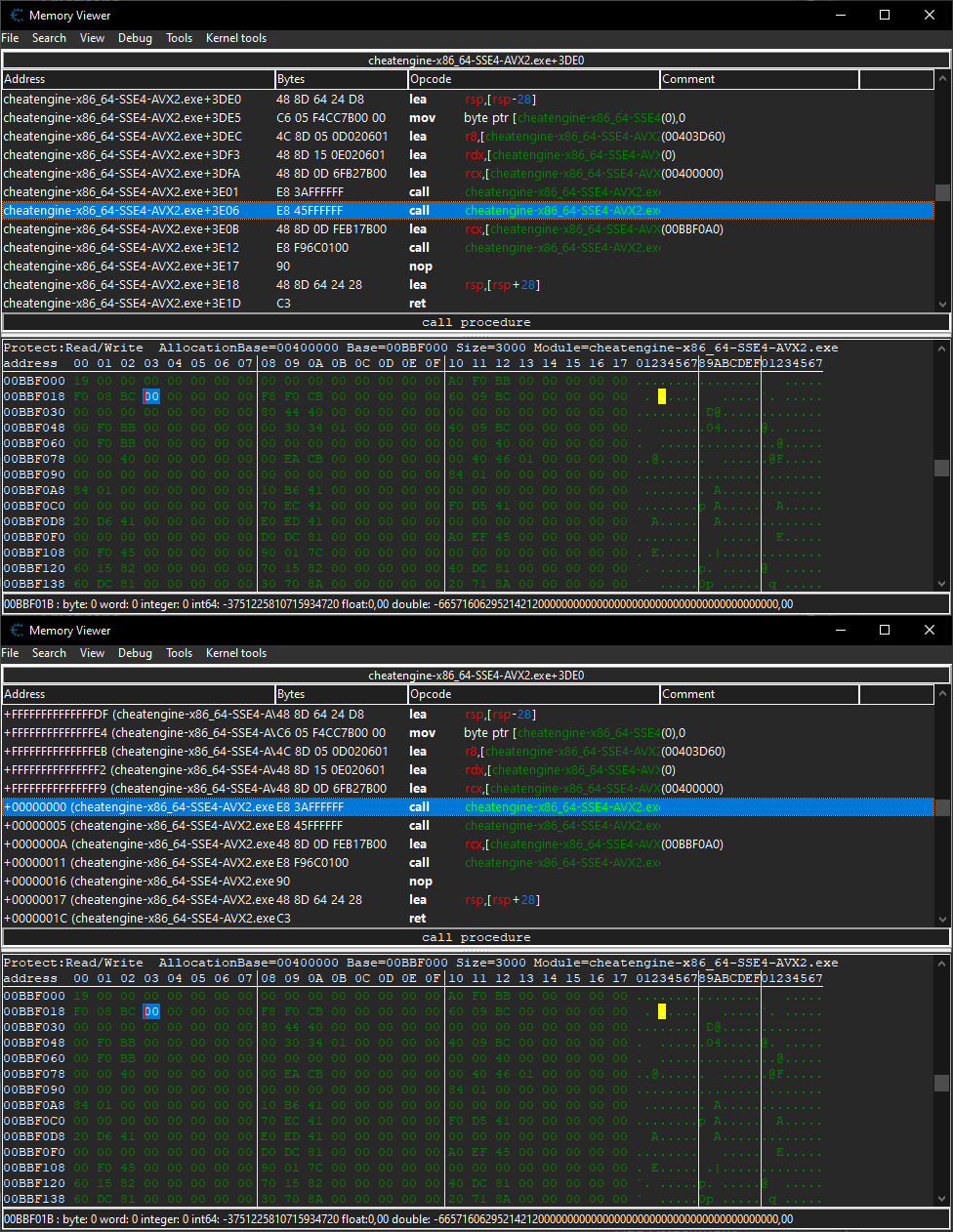Open Search menu in upper window

[49, 38]
